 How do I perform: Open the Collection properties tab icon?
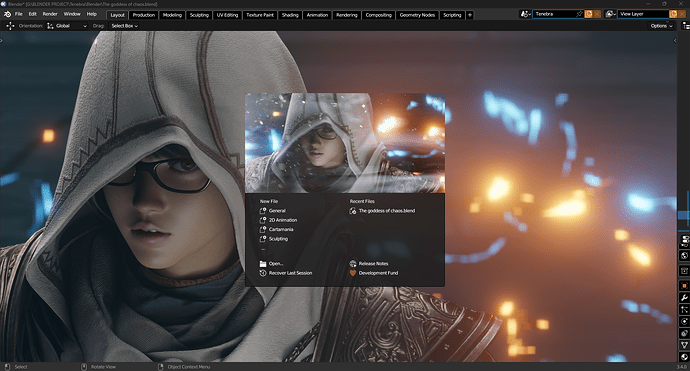click(685, 271)
